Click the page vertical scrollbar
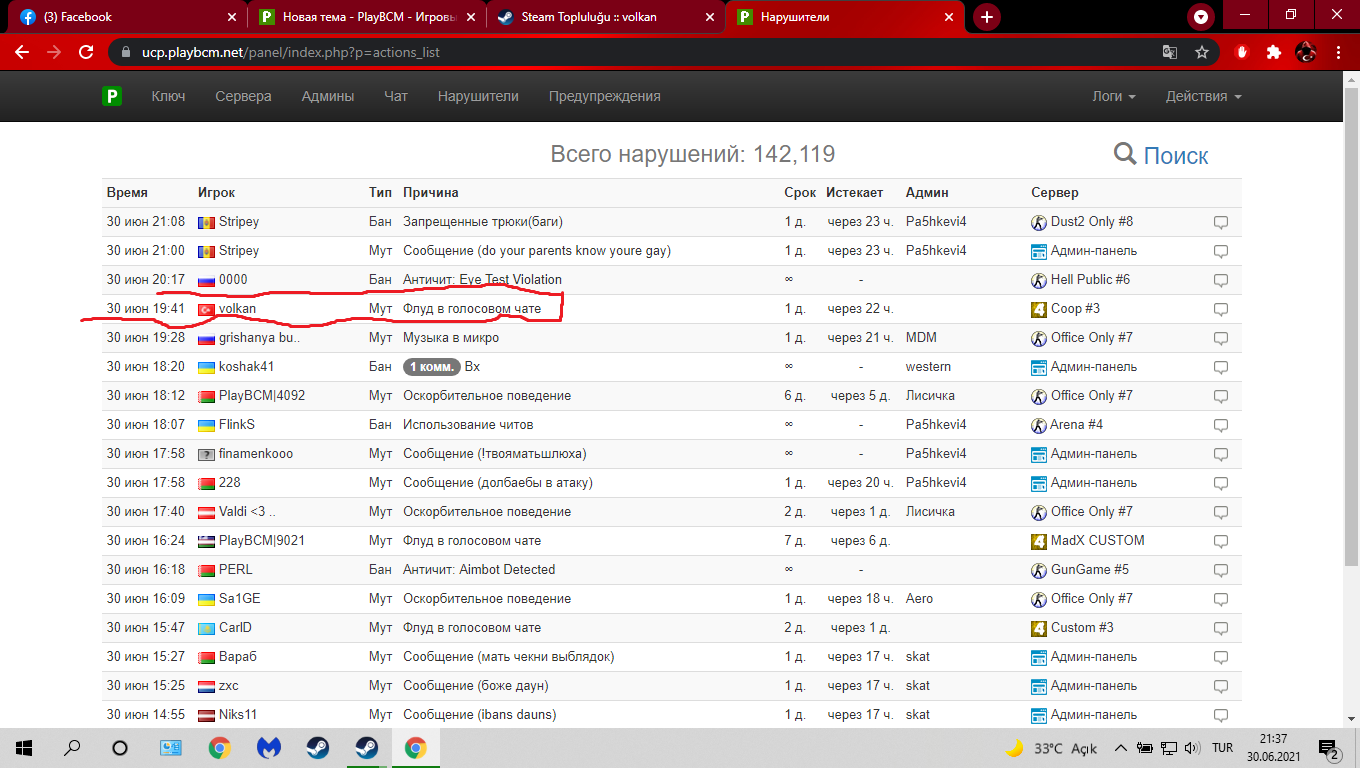This screenshot has width=1360, height=768. click(1351, 350)
